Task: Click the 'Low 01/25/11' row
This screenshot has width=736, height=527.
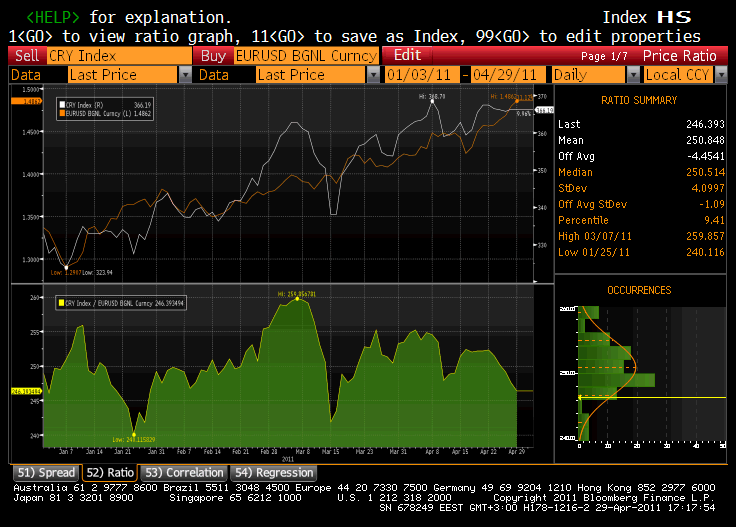Action: coord(641,252)
